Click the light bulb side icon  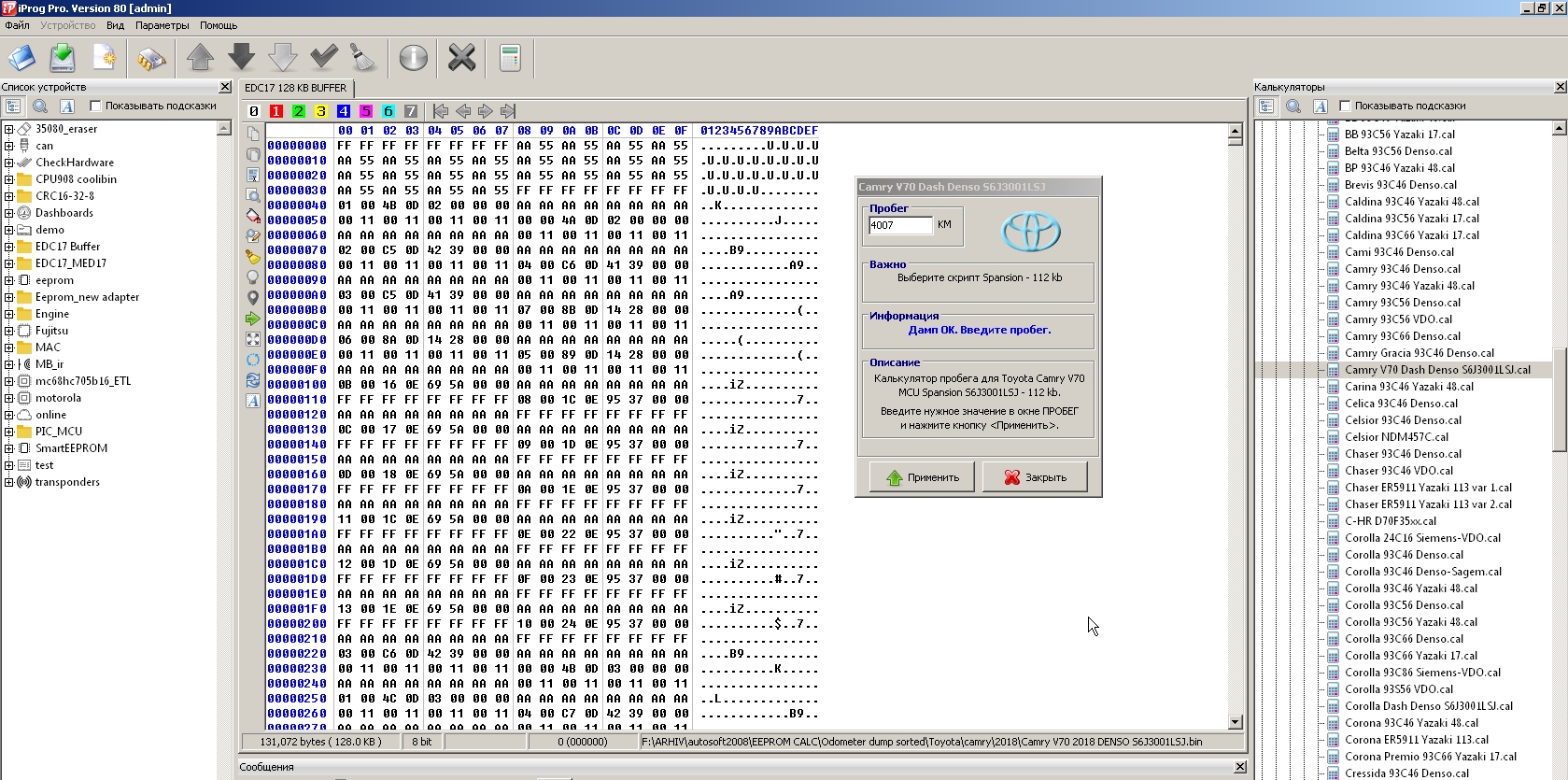click(x=253, y=277)
